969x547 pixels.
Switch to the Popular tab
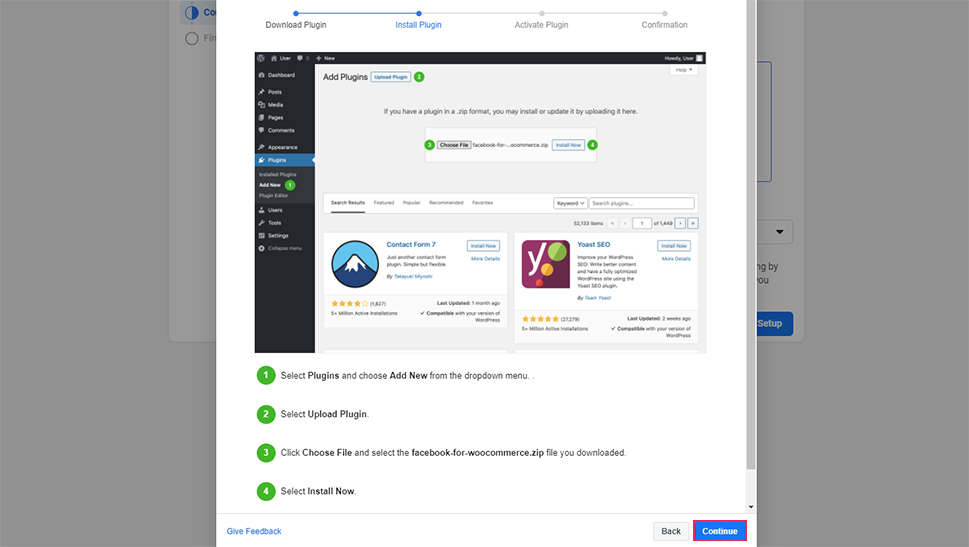coord(412,203)
